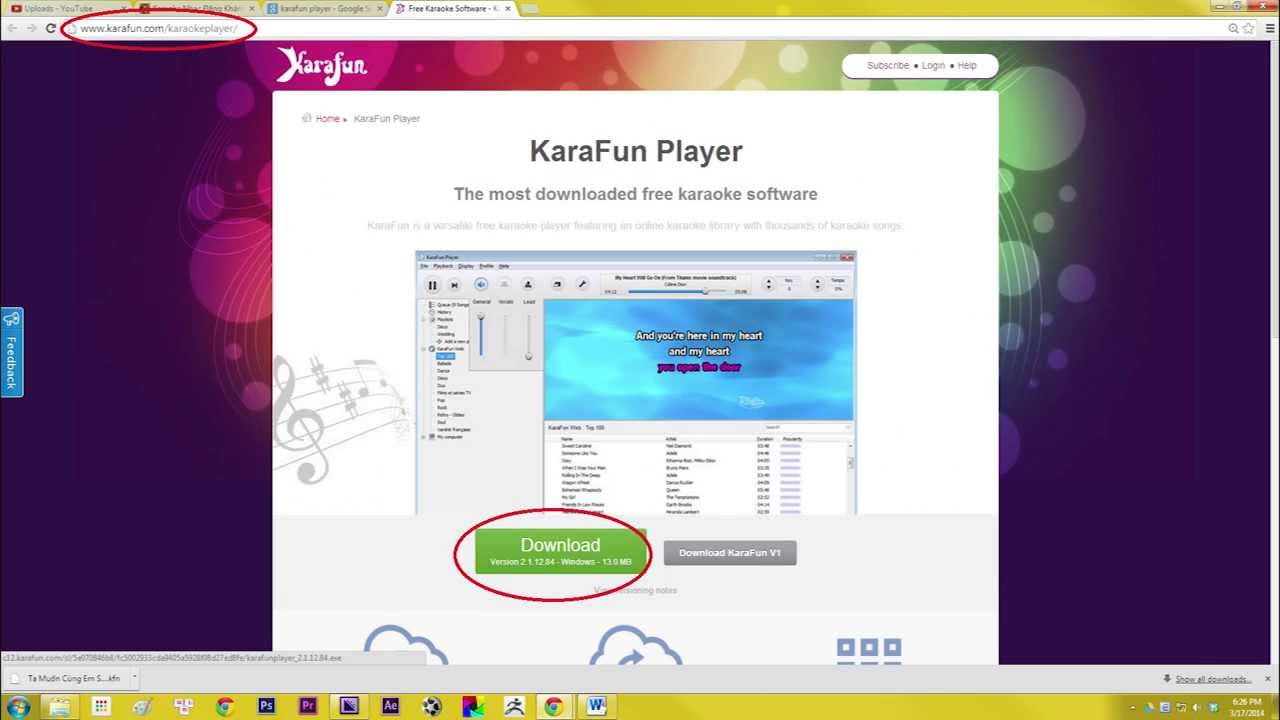Click the address bar URL
Image resolution: width=1280 pixels, height=720 pixels.
[x=158, y=28]
